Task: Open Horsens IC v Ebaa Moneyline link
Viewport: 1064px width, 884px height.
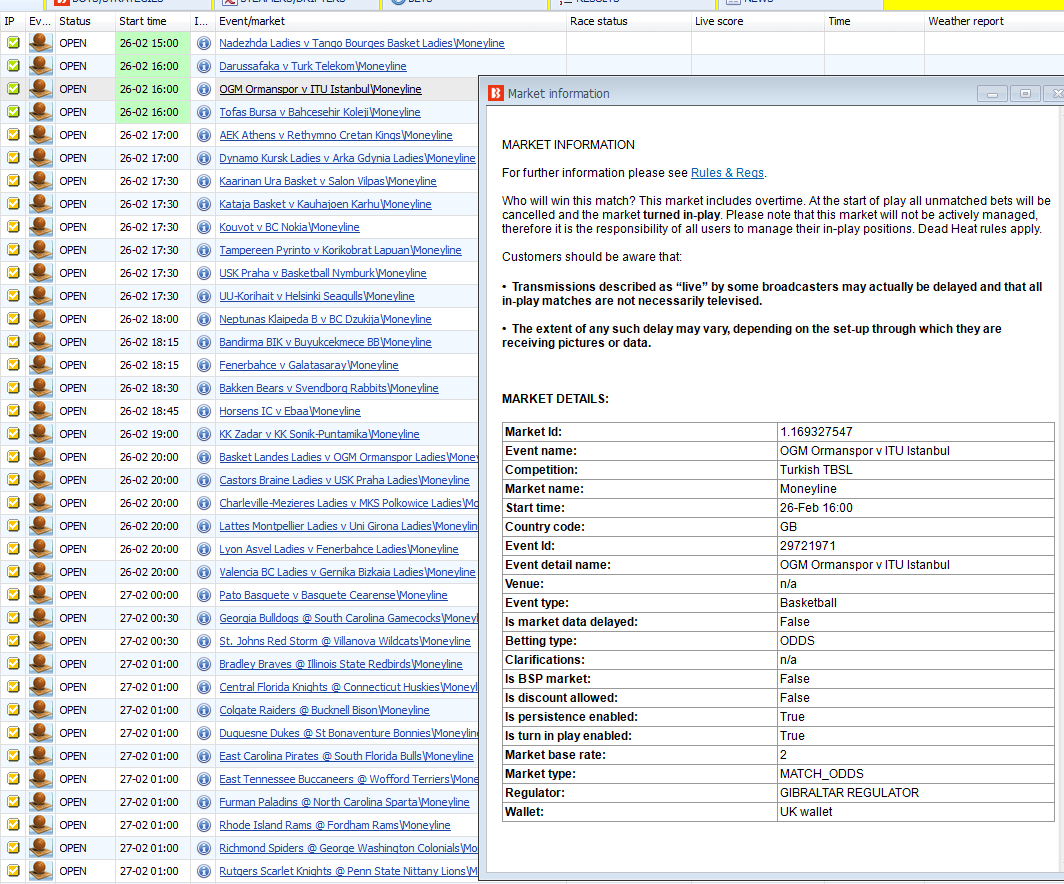Action: pos(290,412)
